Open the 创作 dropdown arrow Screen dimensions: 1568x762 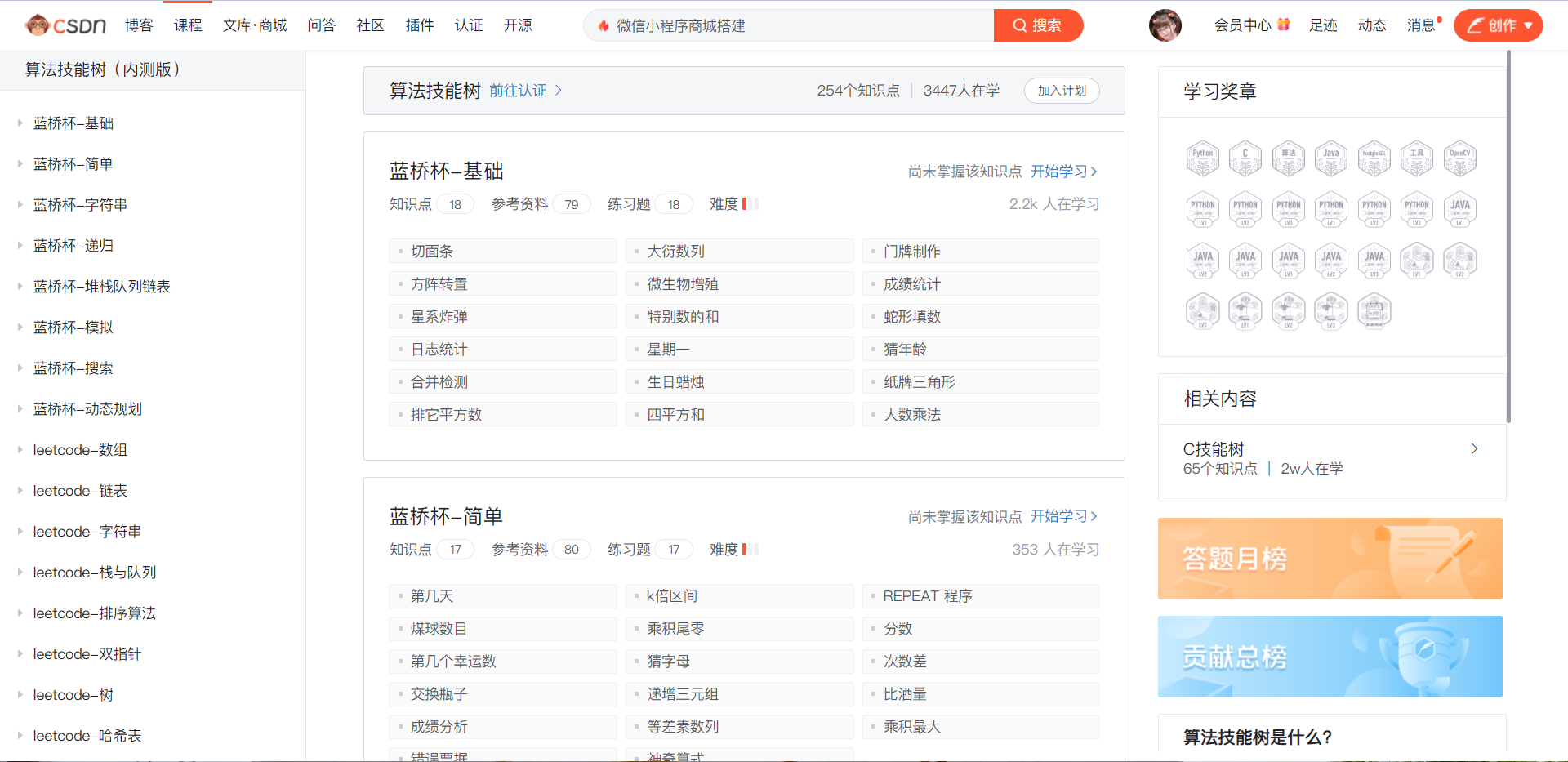point(1528,25)
